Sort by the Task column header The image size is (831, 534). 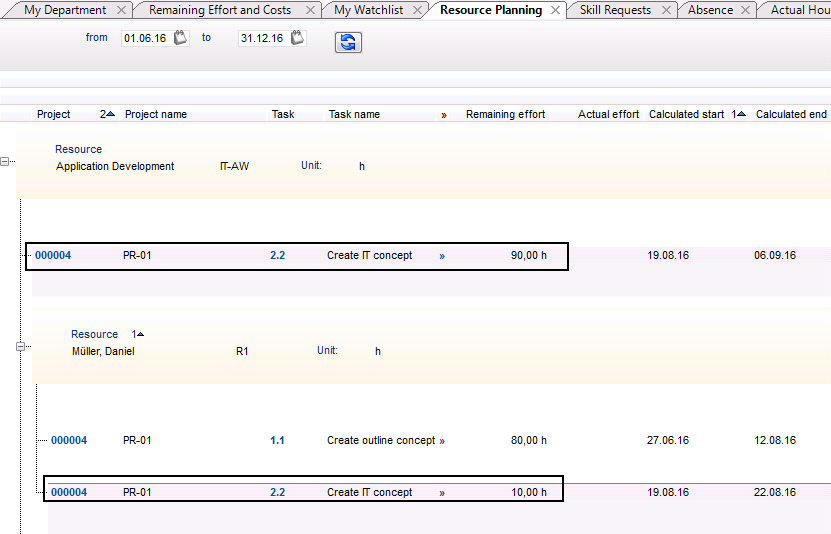tap(283, 114)
